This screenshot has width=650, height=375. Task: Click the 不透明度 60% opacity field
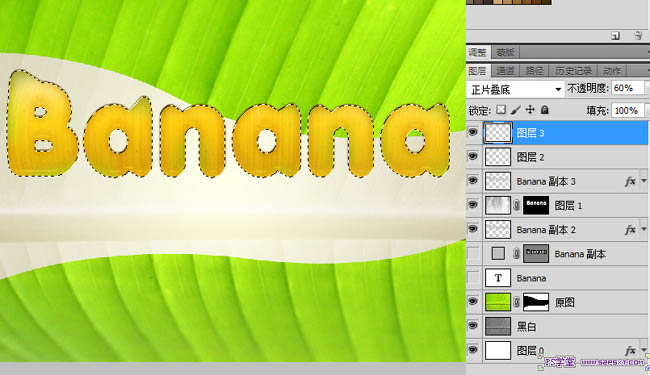pyautogui.click(x=628, y=88)
